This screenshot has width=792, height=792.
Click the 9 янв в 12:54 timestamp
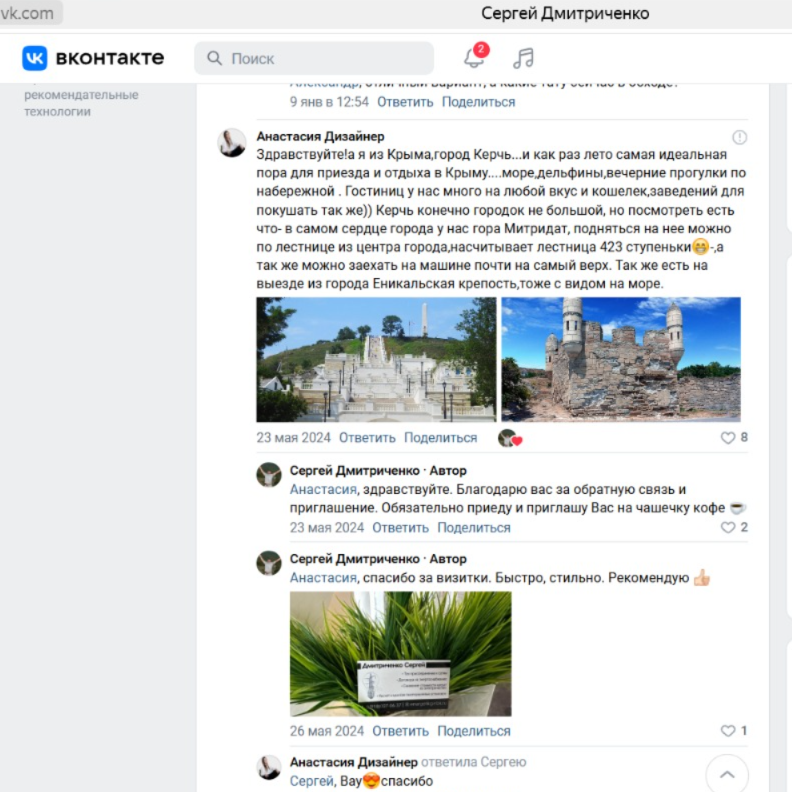click(329, 102)
